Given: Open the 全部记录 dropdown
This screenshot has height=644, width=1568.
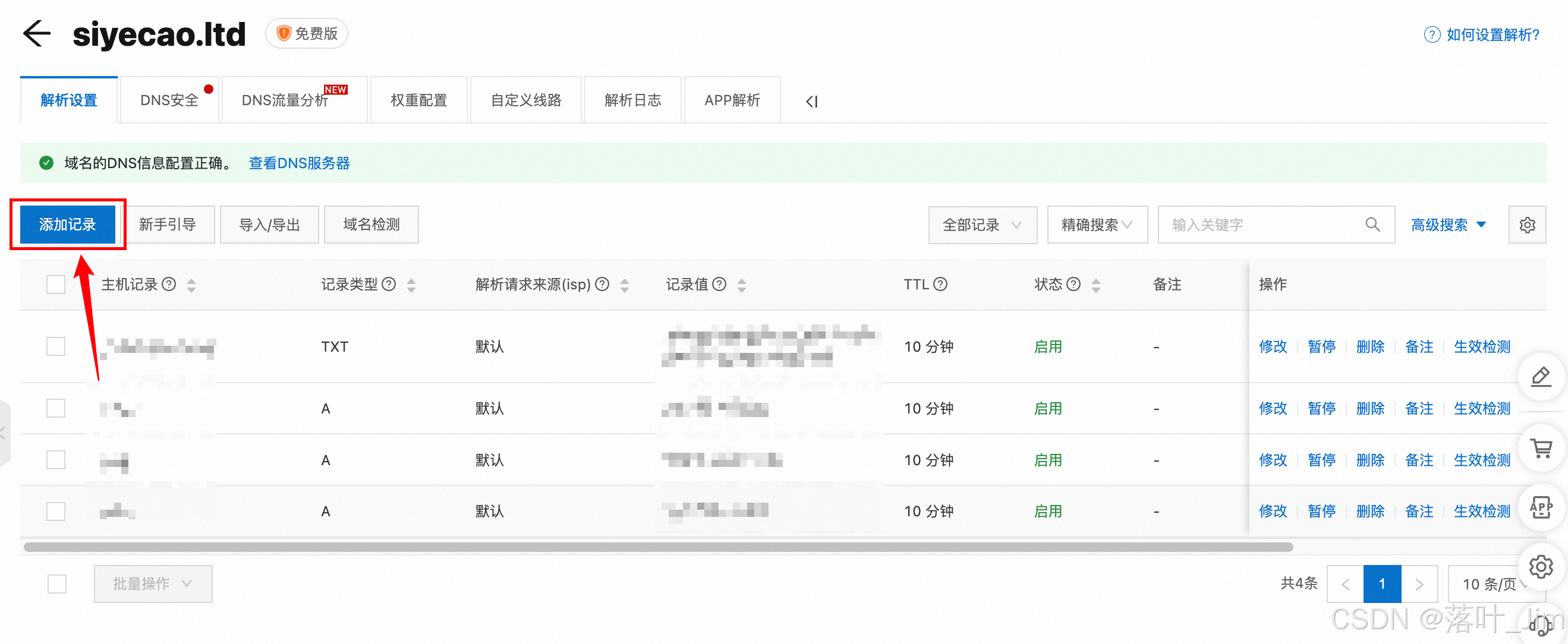Looking at the screenshot, I should (x=982, y=225).
